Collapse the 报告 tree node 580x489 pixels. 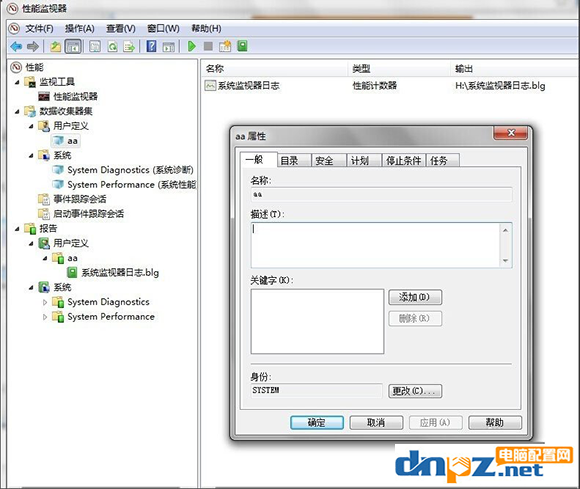(17, 229)
